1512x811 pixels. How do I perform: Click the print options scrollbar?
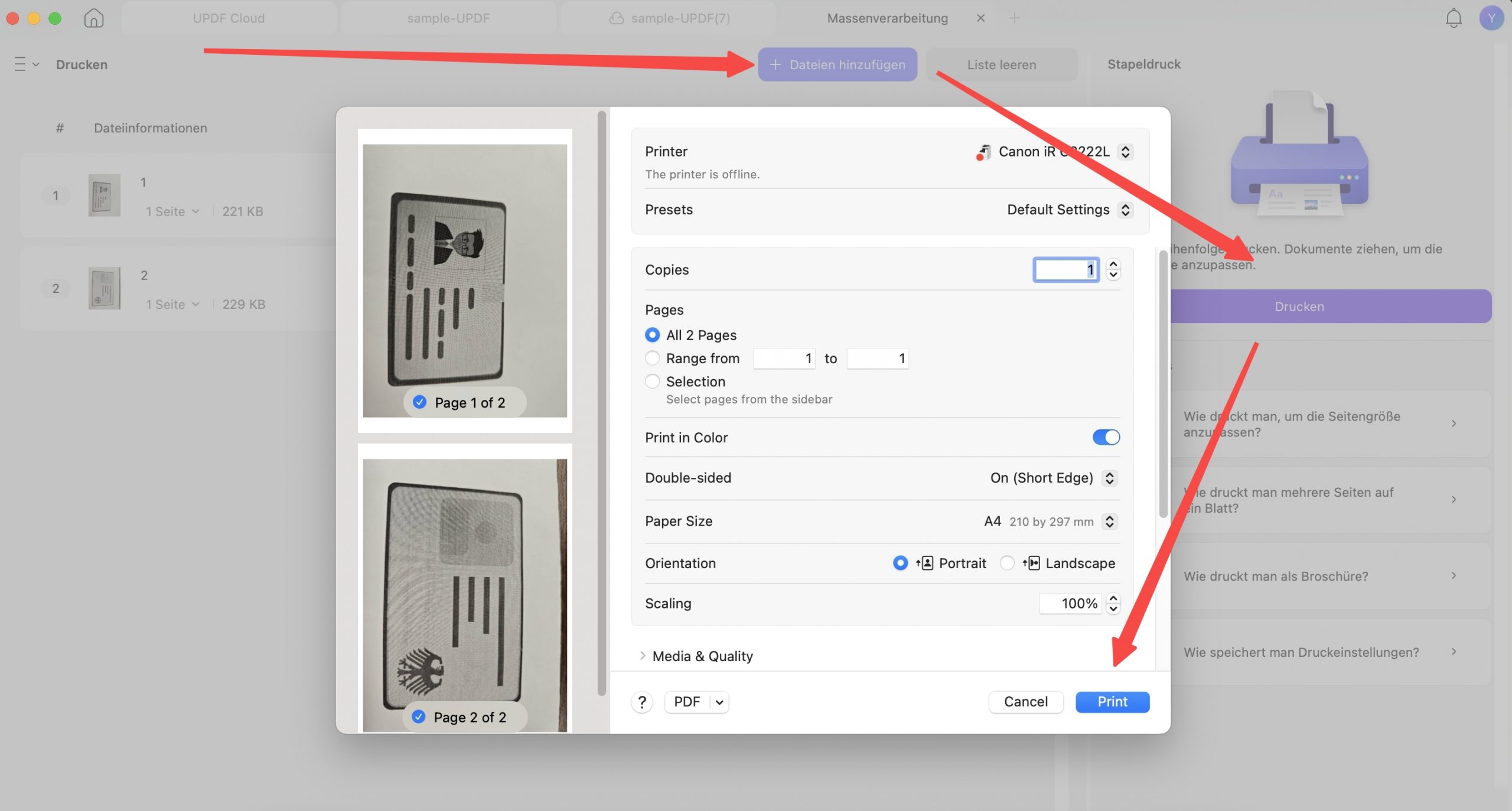(1162, 384)
